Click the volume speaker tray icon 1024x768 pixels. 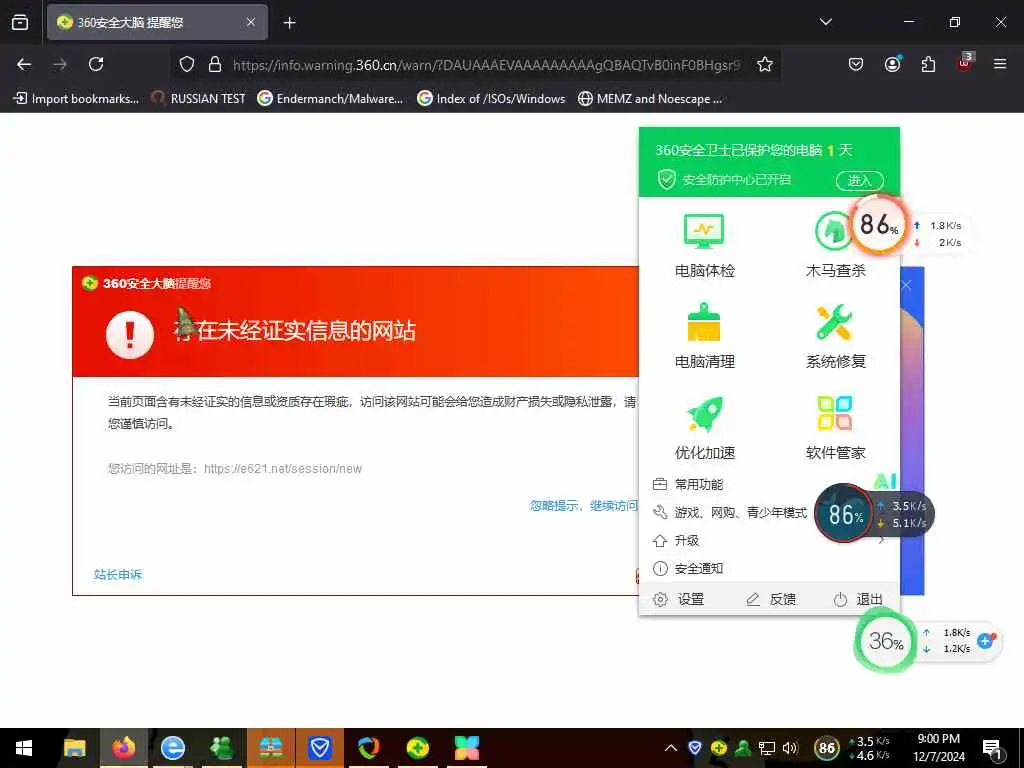[x=790, y=748]
